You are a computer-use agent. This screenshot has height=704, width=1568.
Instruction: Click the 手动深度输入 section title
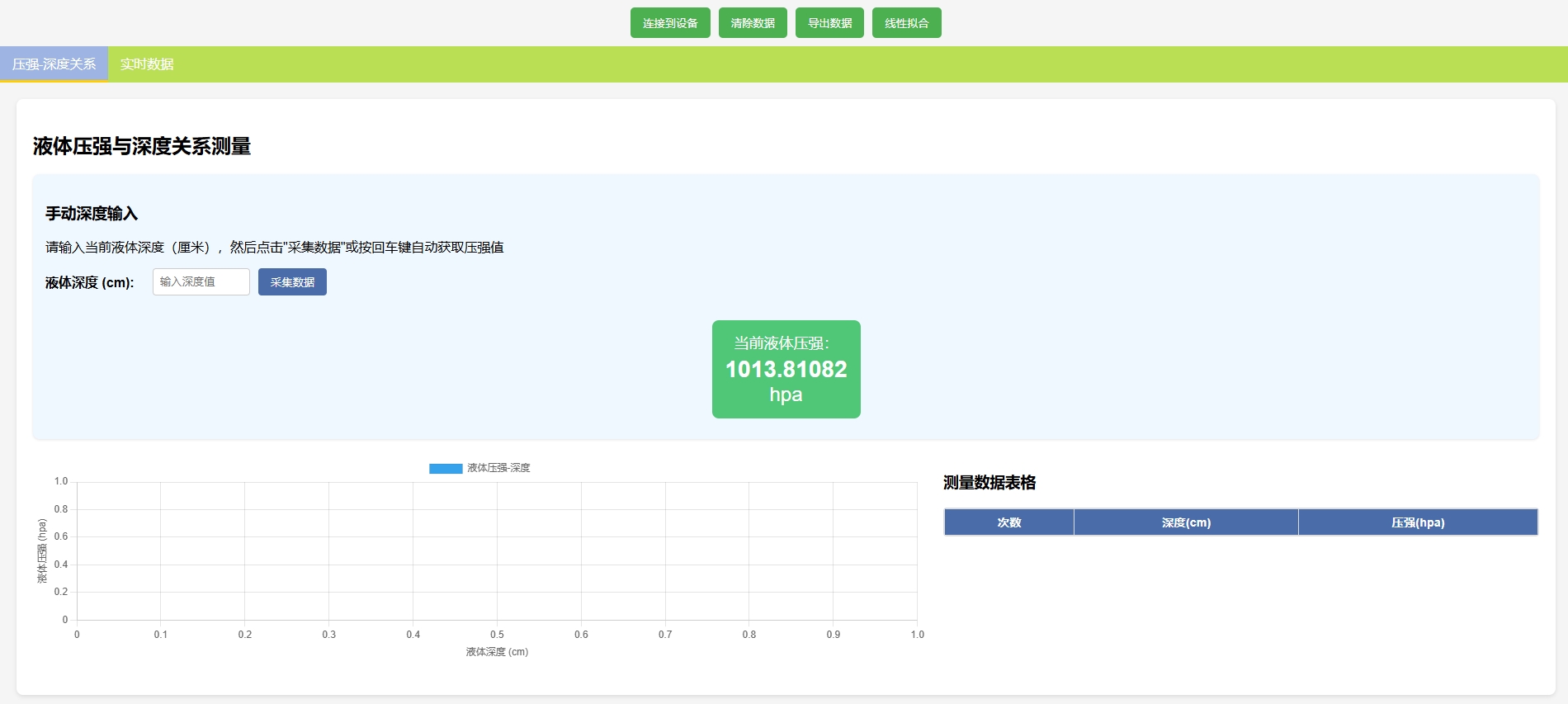[92, 214]
